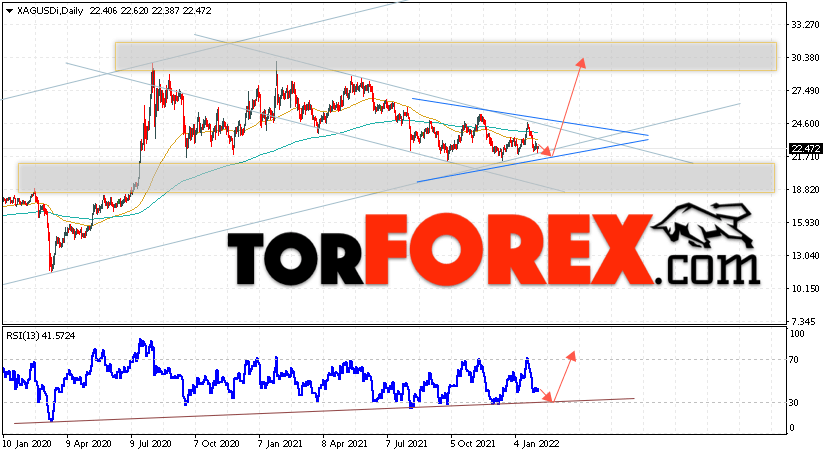Click the 8 Apr 2021 date label

(x=344, y=443)
